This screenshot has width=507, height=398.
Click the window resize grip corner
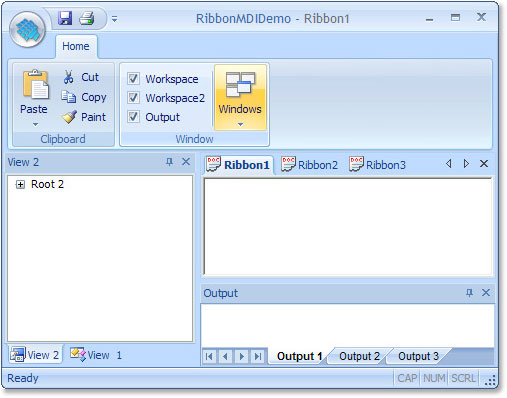pos(491,381)
